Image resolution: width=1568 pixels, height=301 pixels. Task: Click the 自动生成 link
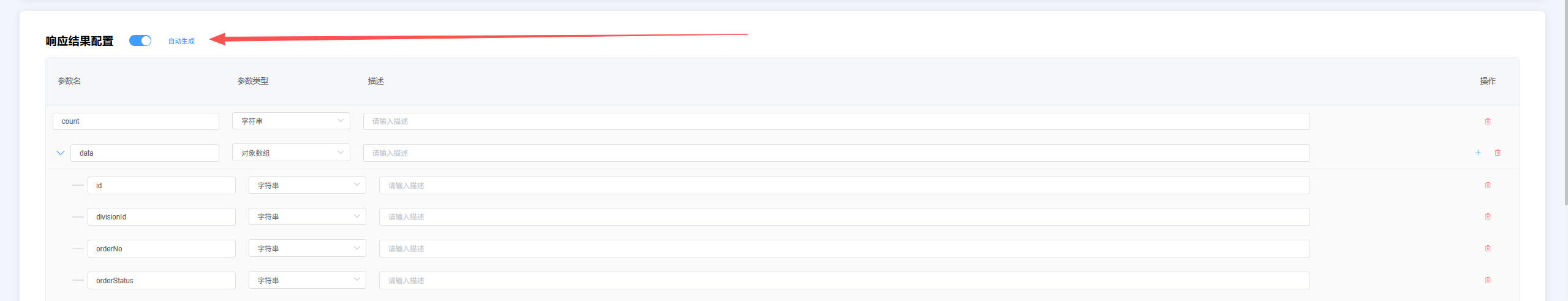point(181,41)
